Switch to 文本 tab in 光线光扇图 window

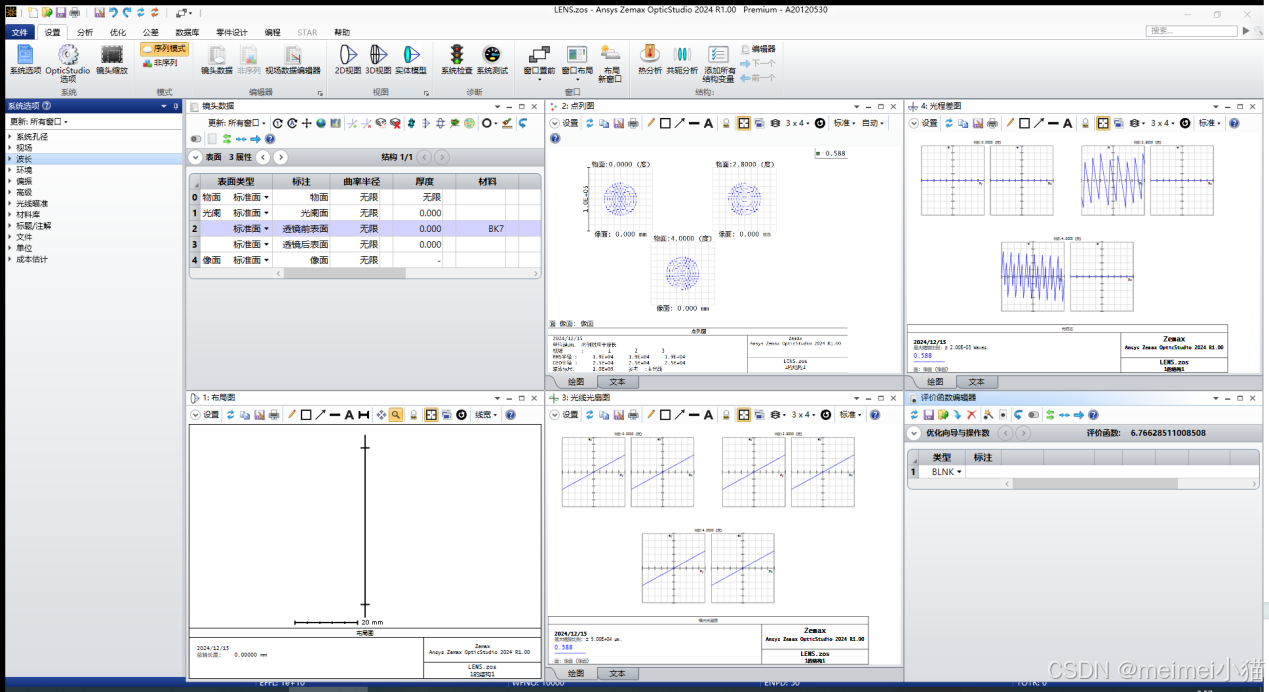(617, 674)
